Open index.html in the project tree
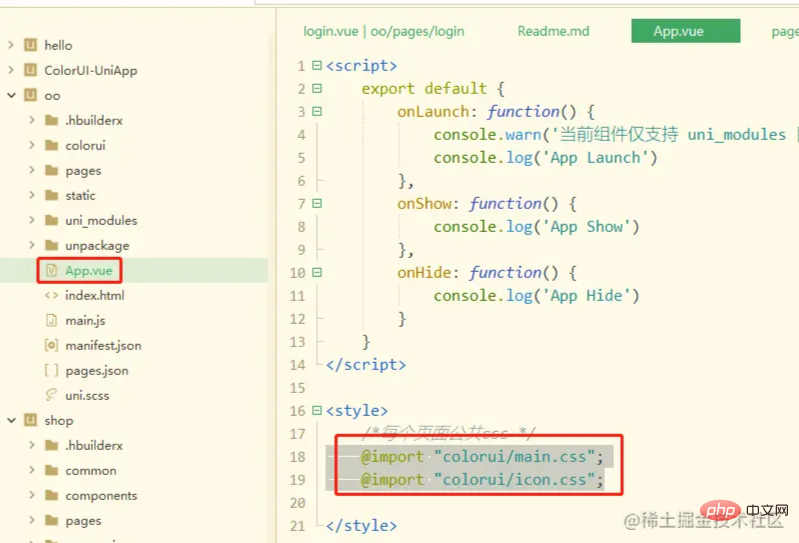Viewport: 799px width, 543px height. (94, 295)
